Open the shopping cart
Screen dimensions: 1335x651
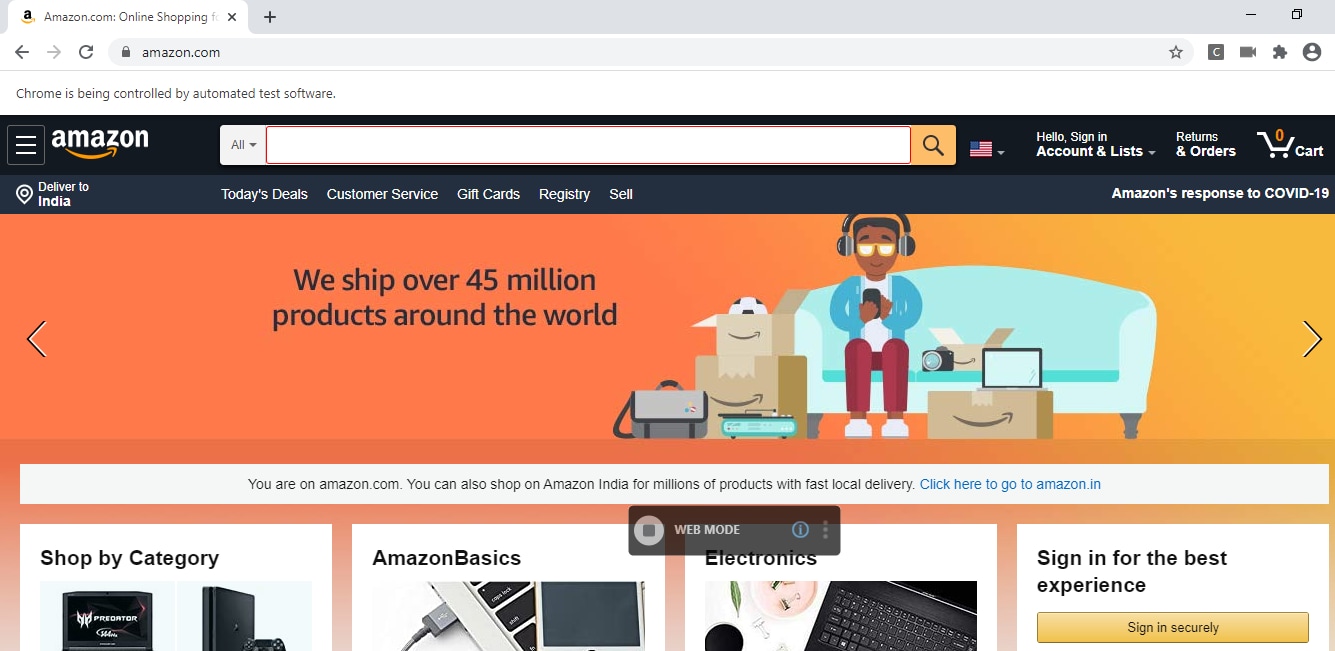click(1291, 145)
